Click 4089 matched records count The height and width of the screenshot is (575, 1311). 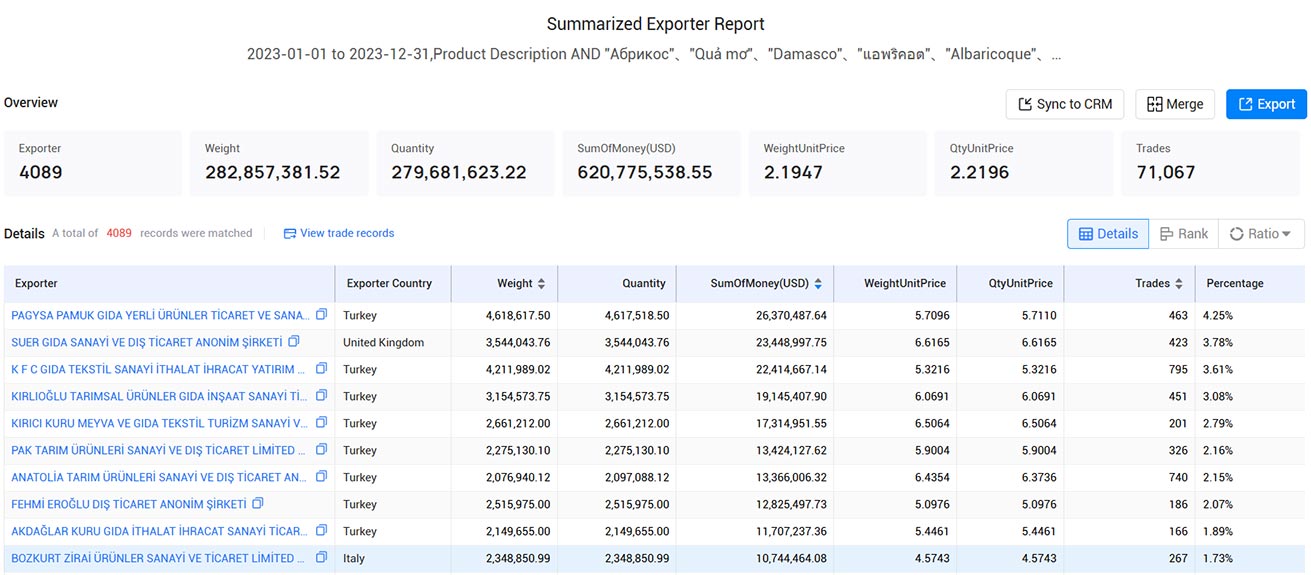pyautogui.click(x=119, y=233)
